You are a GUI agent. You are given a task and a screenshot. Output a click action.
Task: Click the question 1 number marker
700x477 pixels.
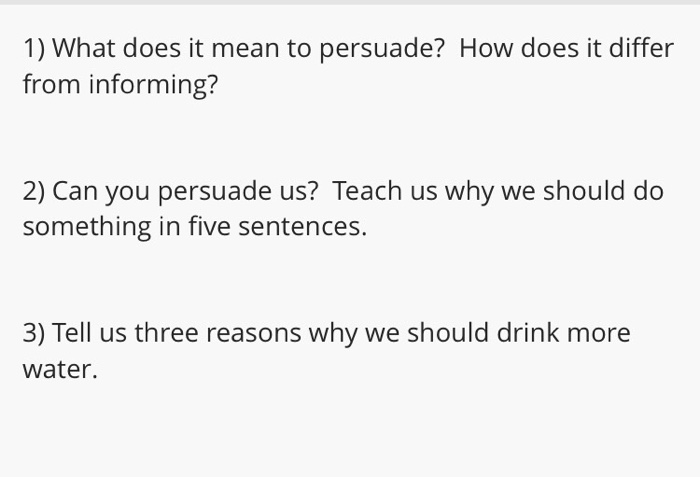tap(34, 48)
